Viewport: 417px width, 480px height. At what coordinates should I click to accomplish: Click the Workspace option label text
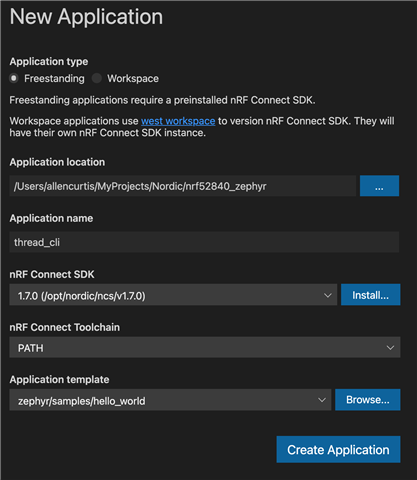(133, 79)
